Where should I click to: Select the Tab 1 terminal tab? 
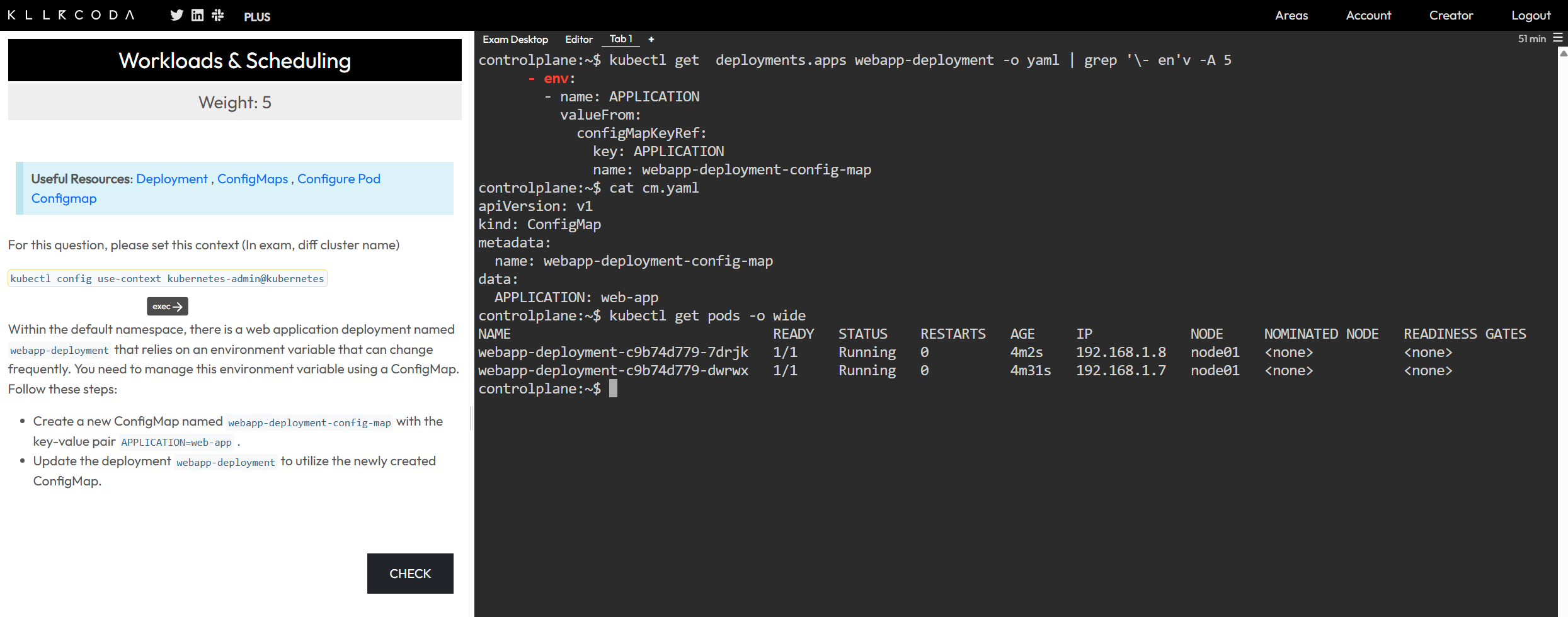(621, 39)
